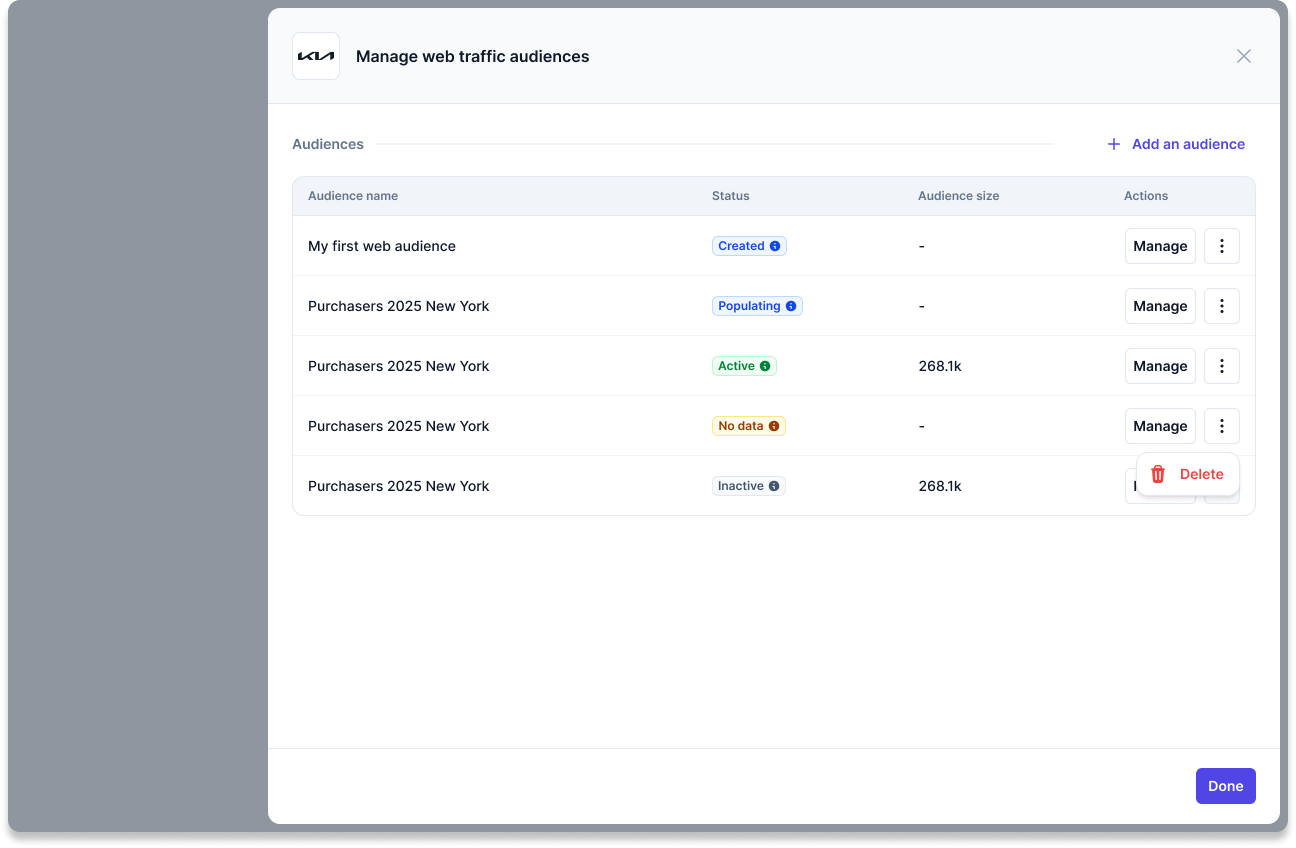
Task: Click the Done button
Action: [x=1226, y=786]
